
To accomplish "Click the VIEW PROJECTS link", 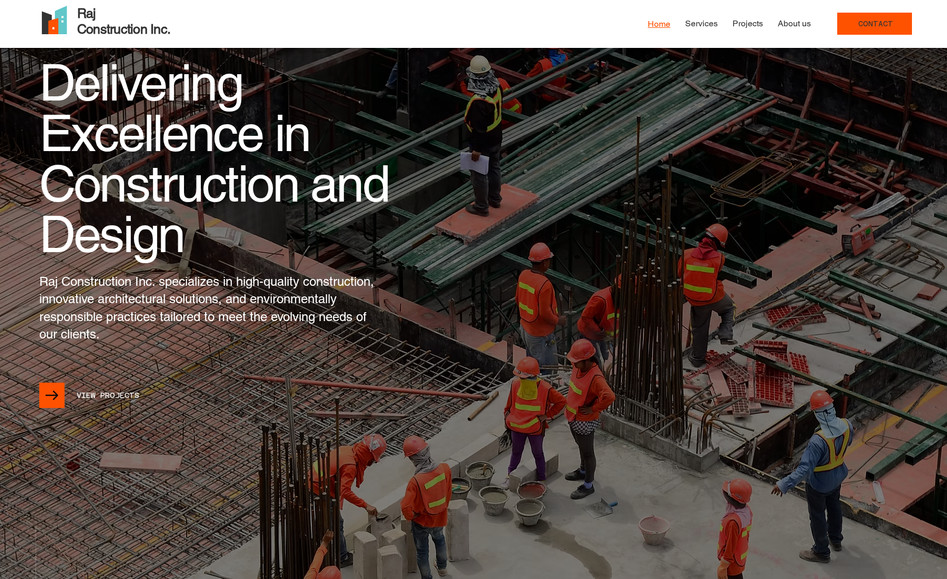I will click(107, 395).
